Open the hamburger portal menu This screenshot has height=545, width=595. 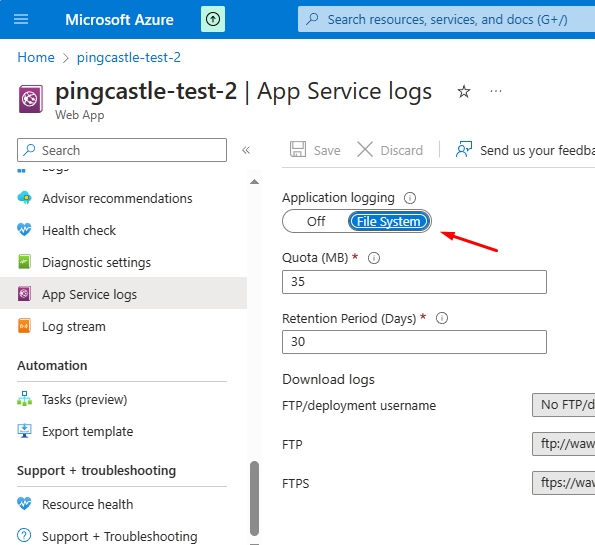[21, 19]
